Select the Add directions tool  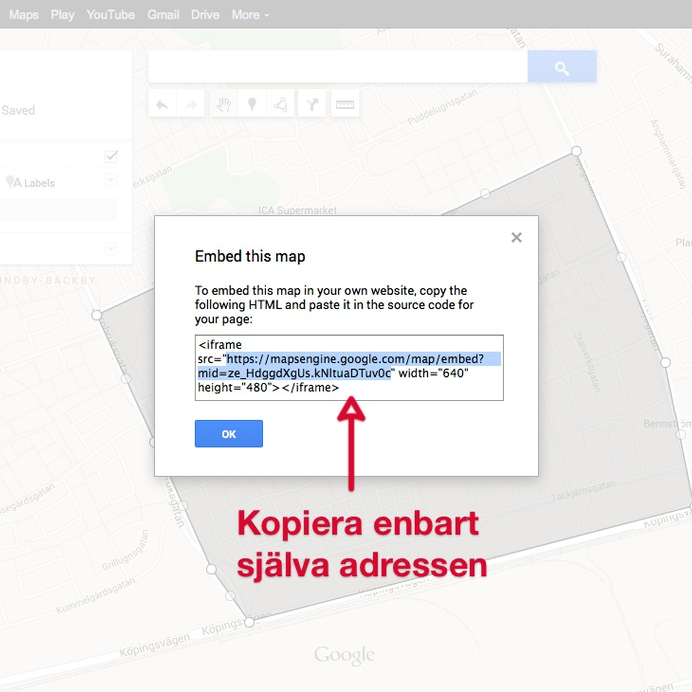[x=313, y=104]
